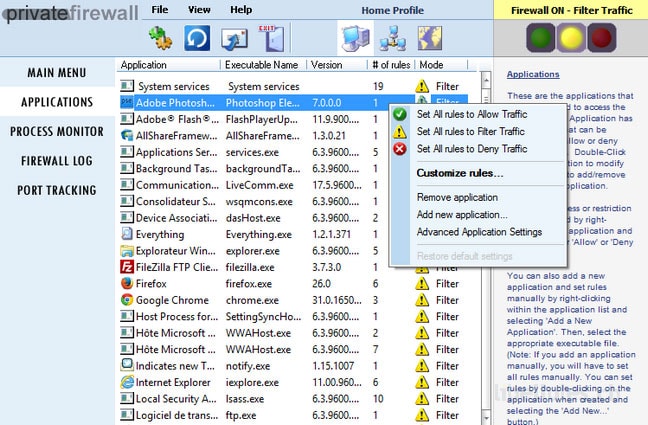
Task: Select the Logiciel de trans... row
Action: click(x=294, y=415)
